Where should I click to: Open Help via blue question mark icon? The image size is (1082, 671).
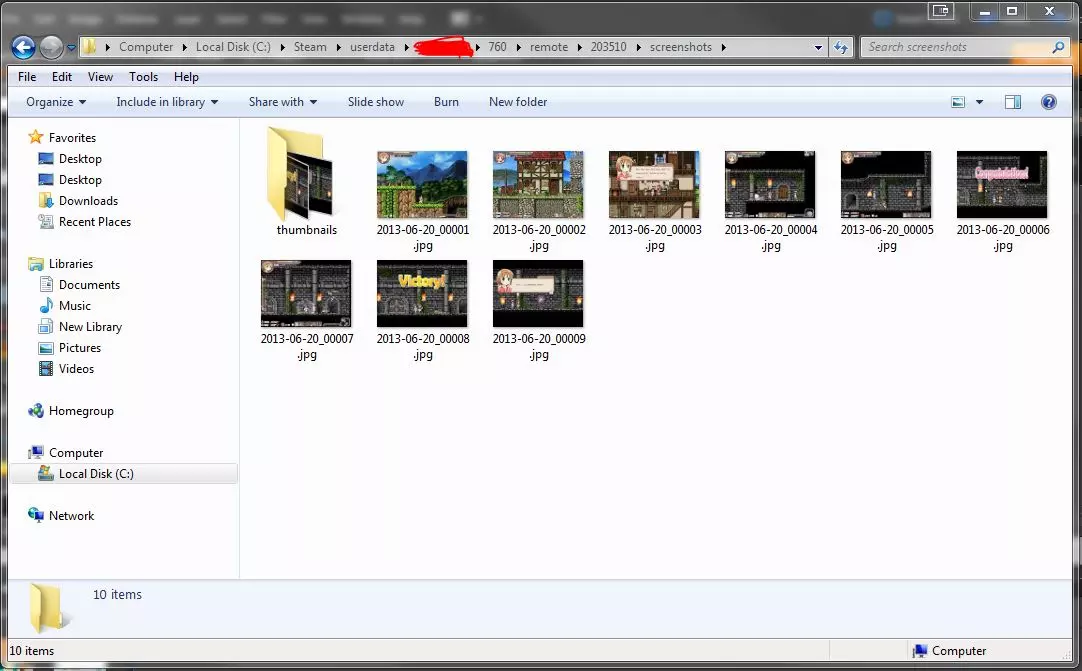[x=1048, y=102]
